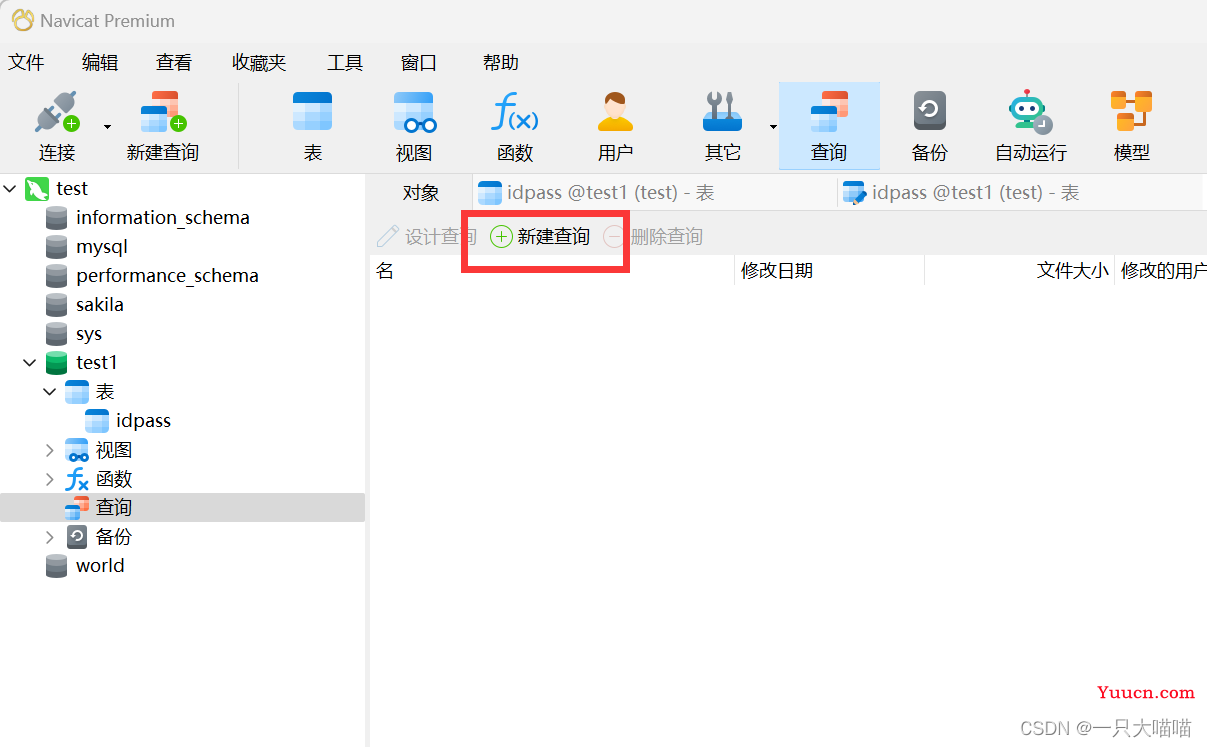Collapse the test connection node

tap(10, 188)
